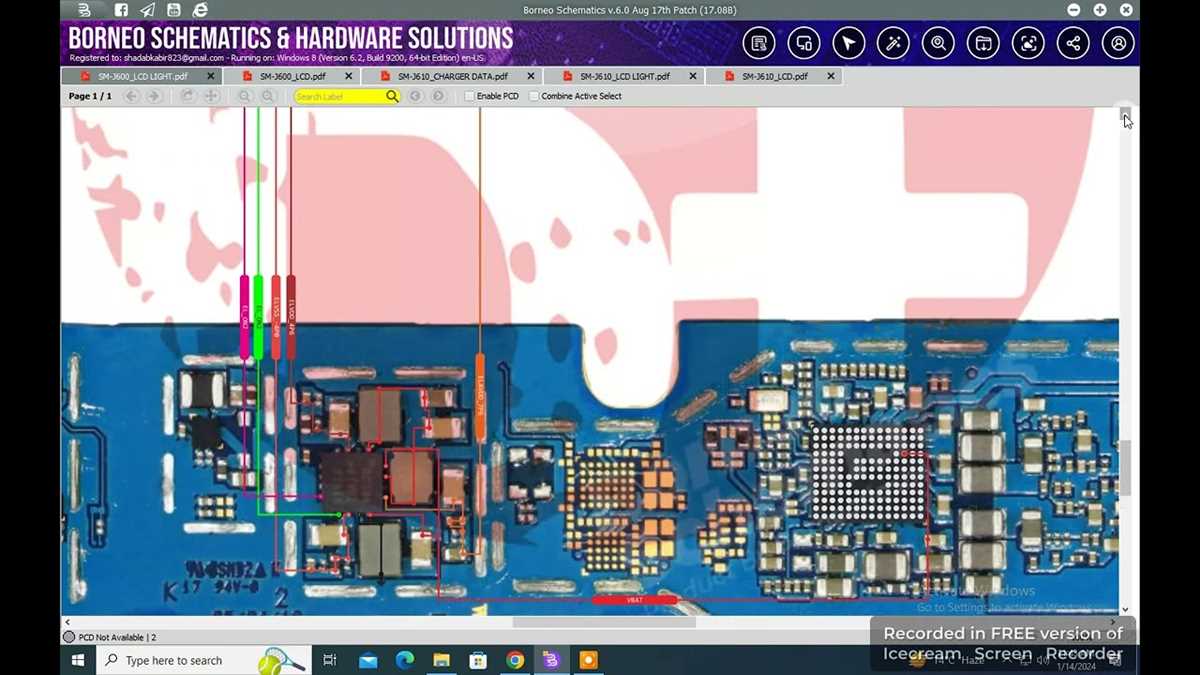
Task: Click the Telegram paper plane icon
Action: (x=147, y=10)
